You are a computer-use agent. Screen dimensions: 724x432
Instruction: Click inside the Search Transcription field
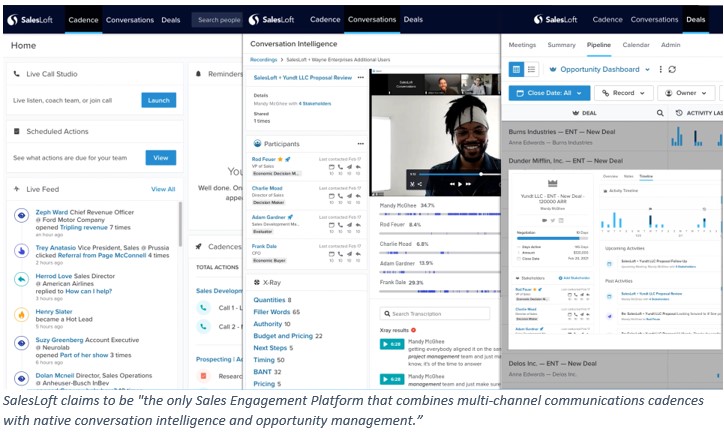(x=434, y=314)
